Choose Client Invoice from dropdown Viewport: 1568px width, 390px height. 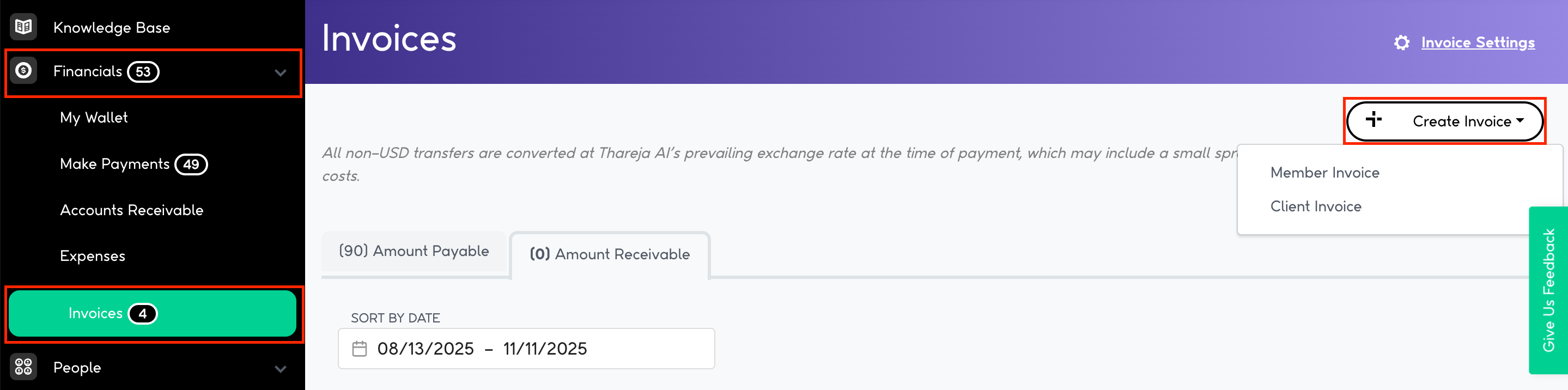pyautogui.click(x=1315, y=206)
